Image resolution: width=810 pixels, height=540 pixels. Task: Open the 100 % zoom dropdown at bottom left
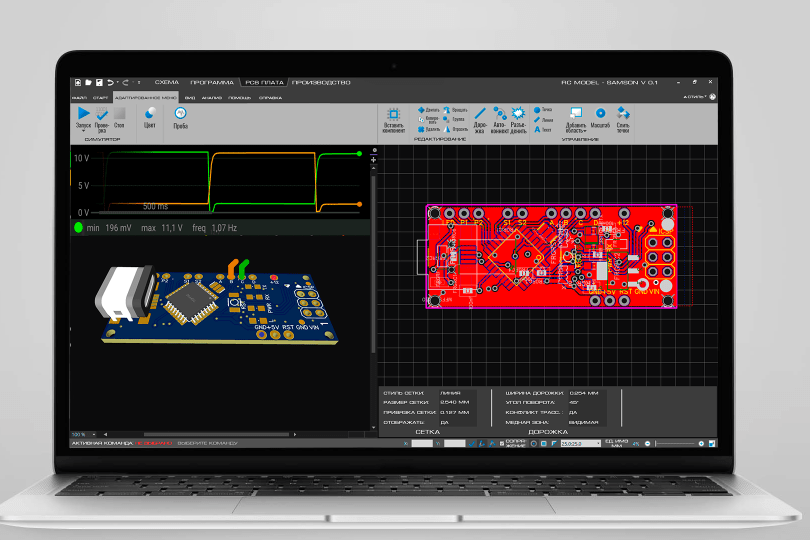84,435
